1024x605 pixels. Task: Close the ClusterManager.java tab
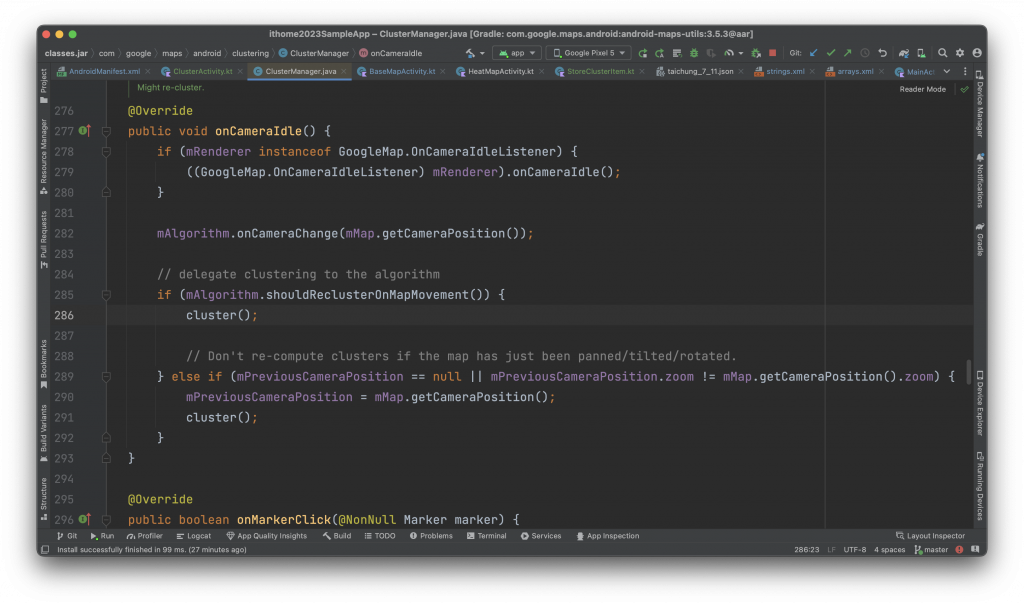tap(344, 71)
